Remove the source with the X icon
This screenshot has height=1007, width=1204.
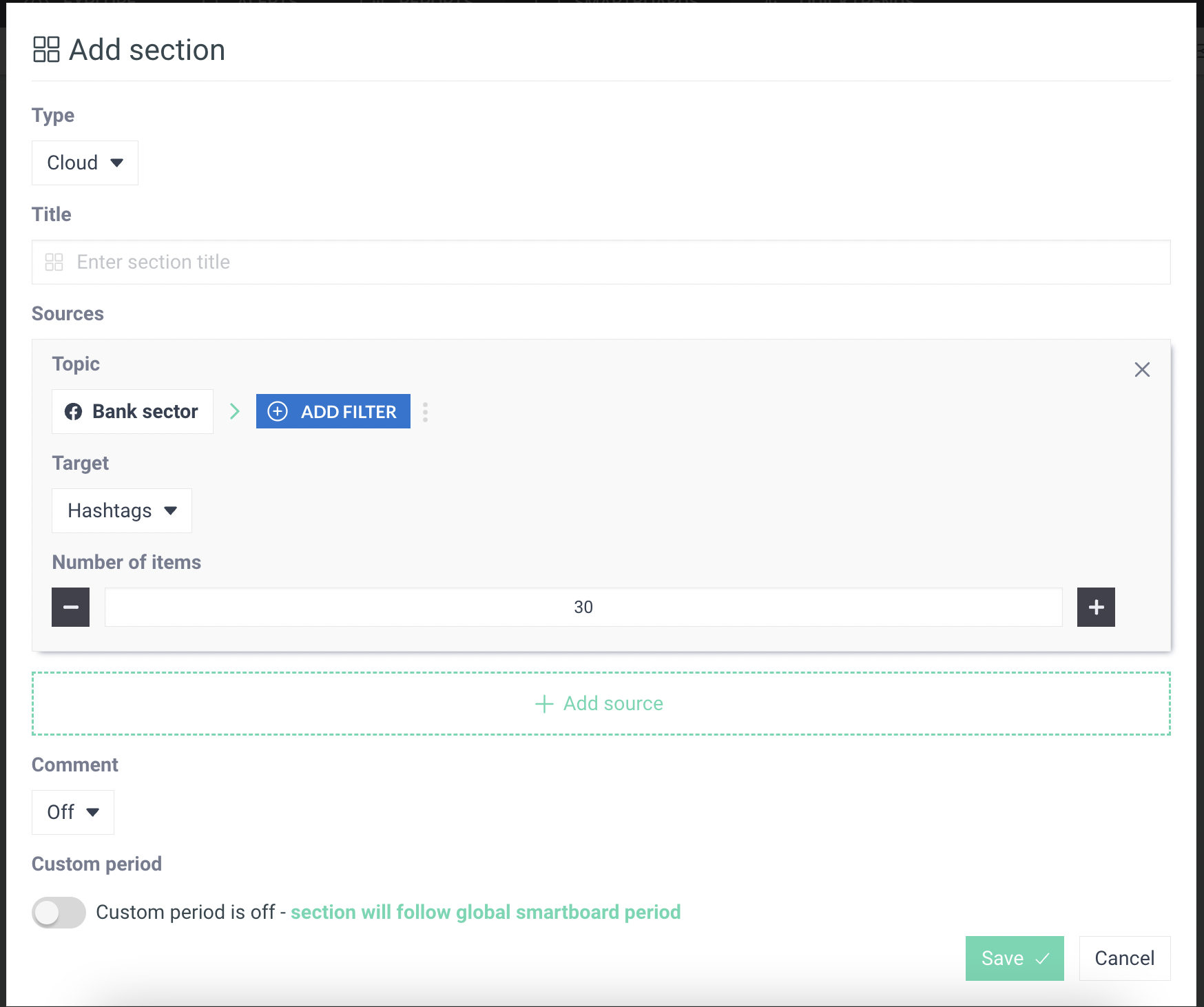1142,370
